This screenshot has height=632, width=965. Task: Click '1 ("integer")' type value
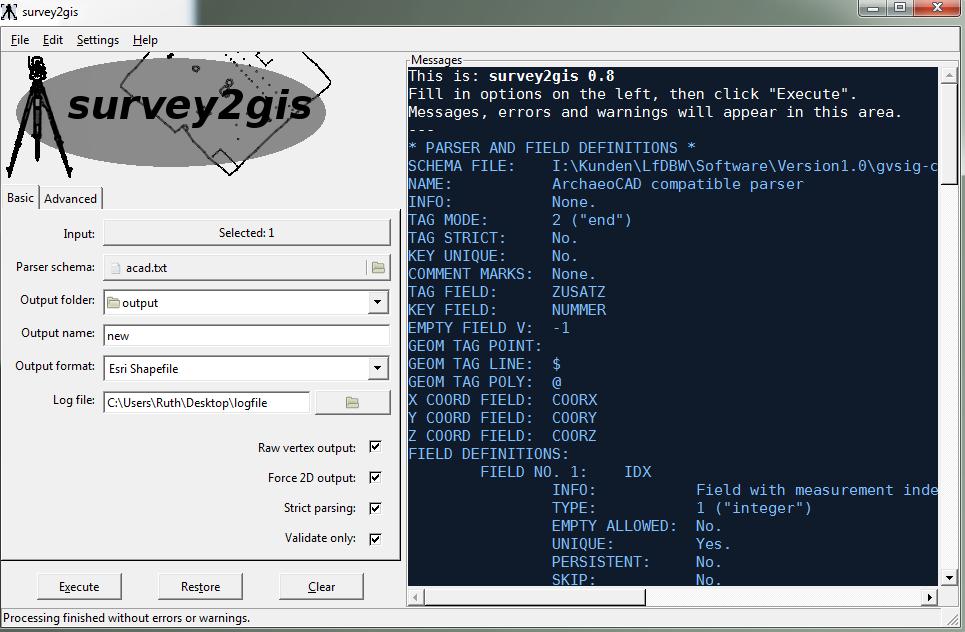coord(754,508)
